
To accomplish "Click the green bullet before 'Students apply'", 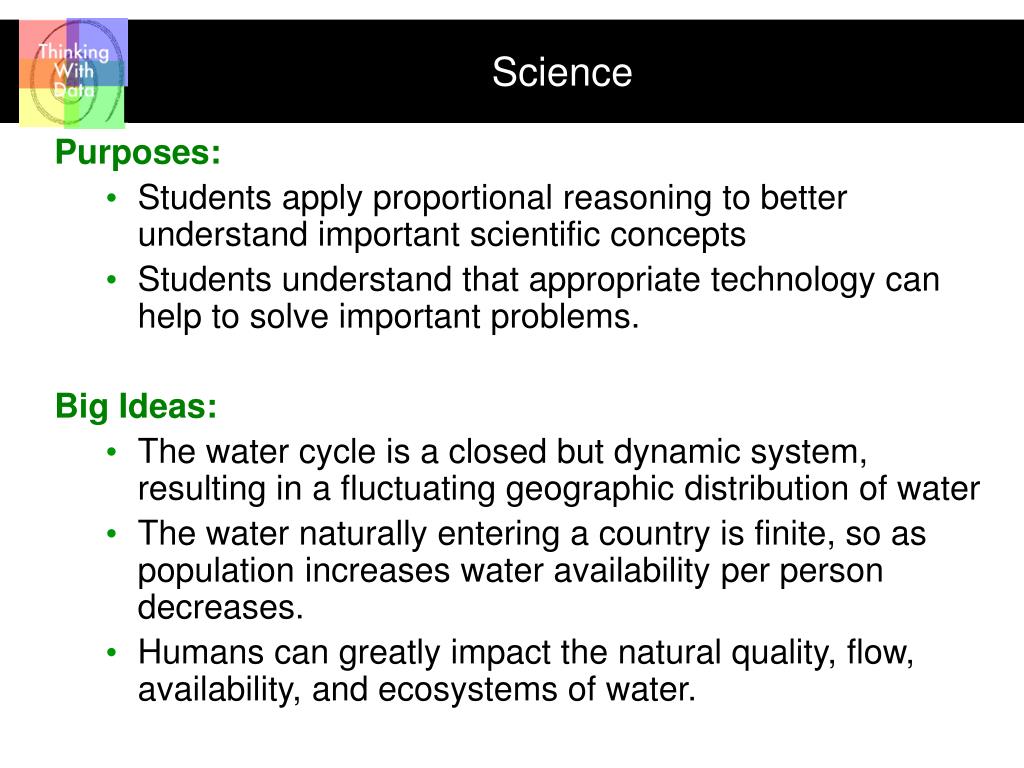I will pos(112,198).
